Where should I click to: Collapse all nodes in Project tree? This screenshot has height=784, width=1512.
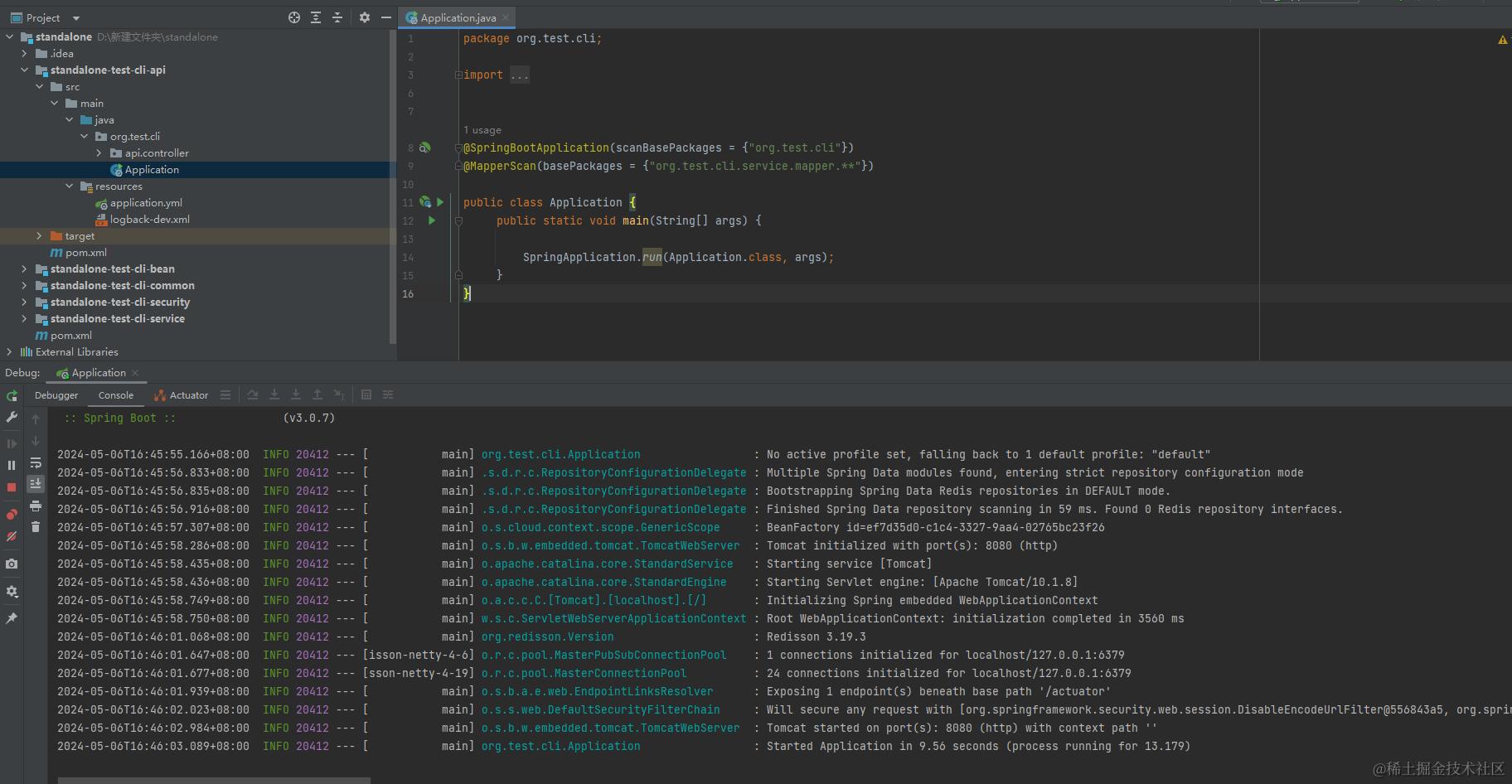click(x=337, y=17)
